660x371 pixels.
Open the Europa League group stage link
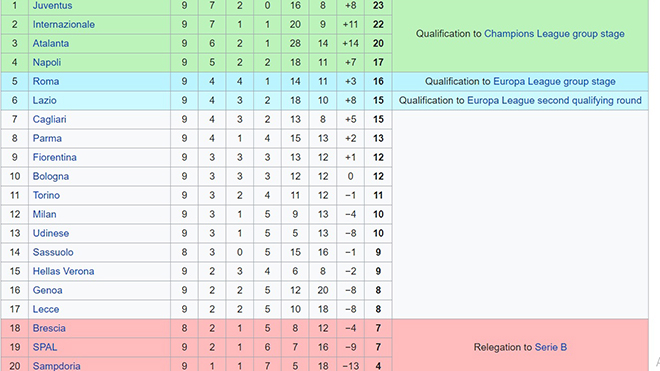click(554, 81)
